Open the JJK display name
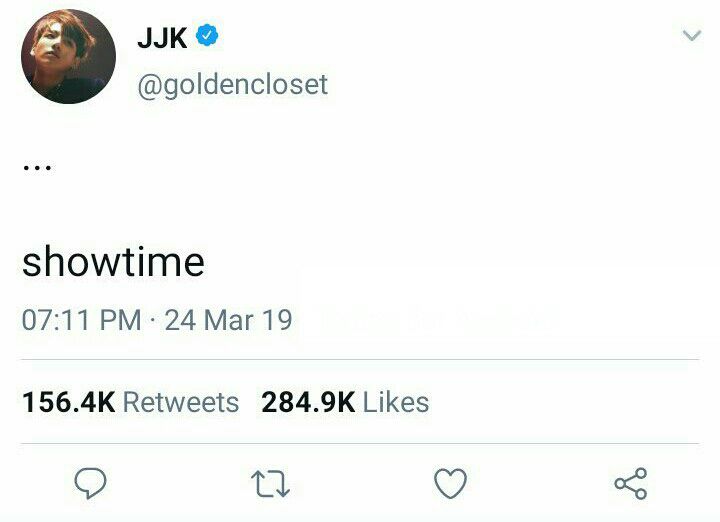 162,38
